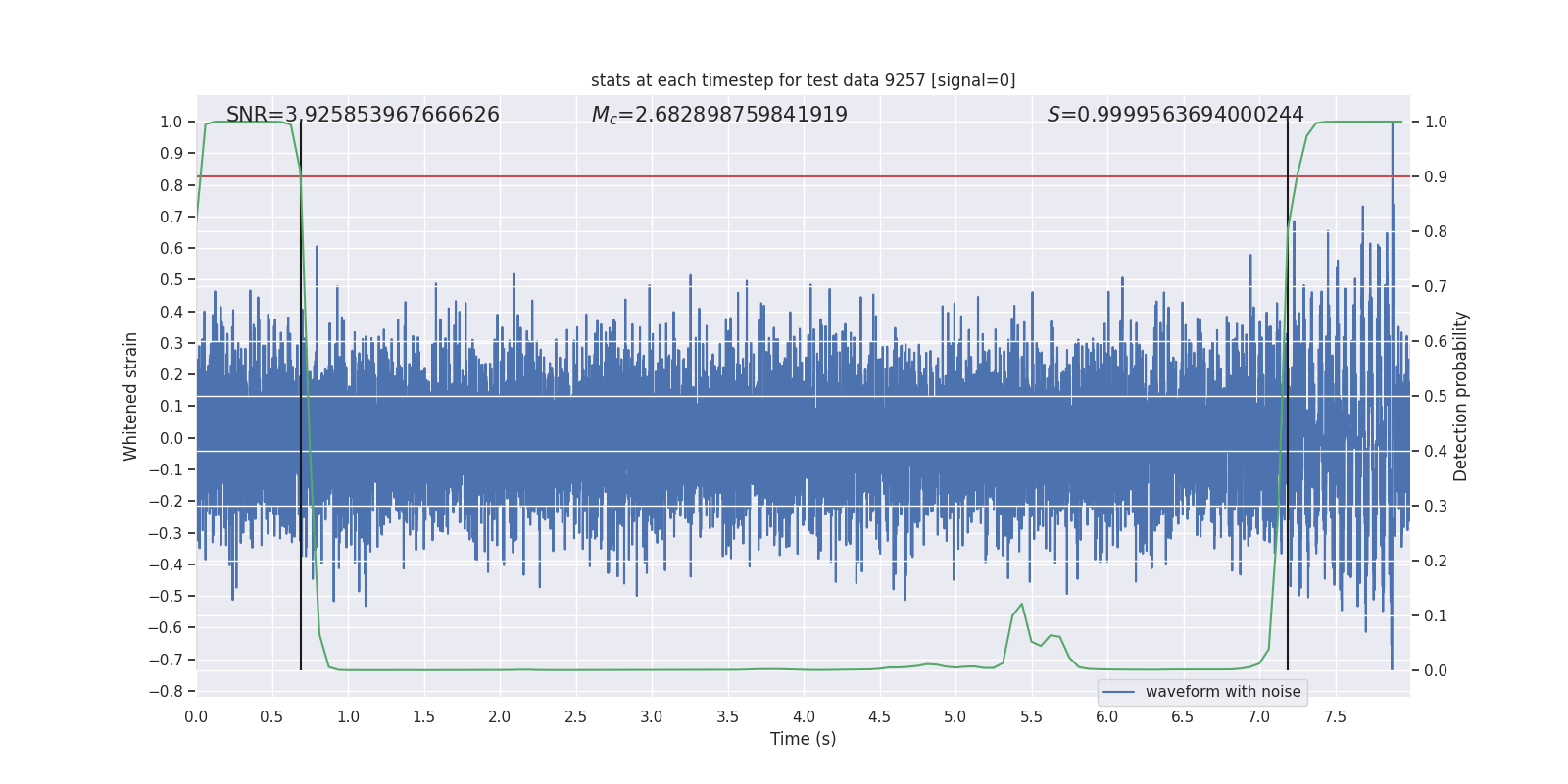The image size is (1568, 784).
Task: Click the 0.1 tick on the Detection probability axis
Action: (x=1436, y=616)
